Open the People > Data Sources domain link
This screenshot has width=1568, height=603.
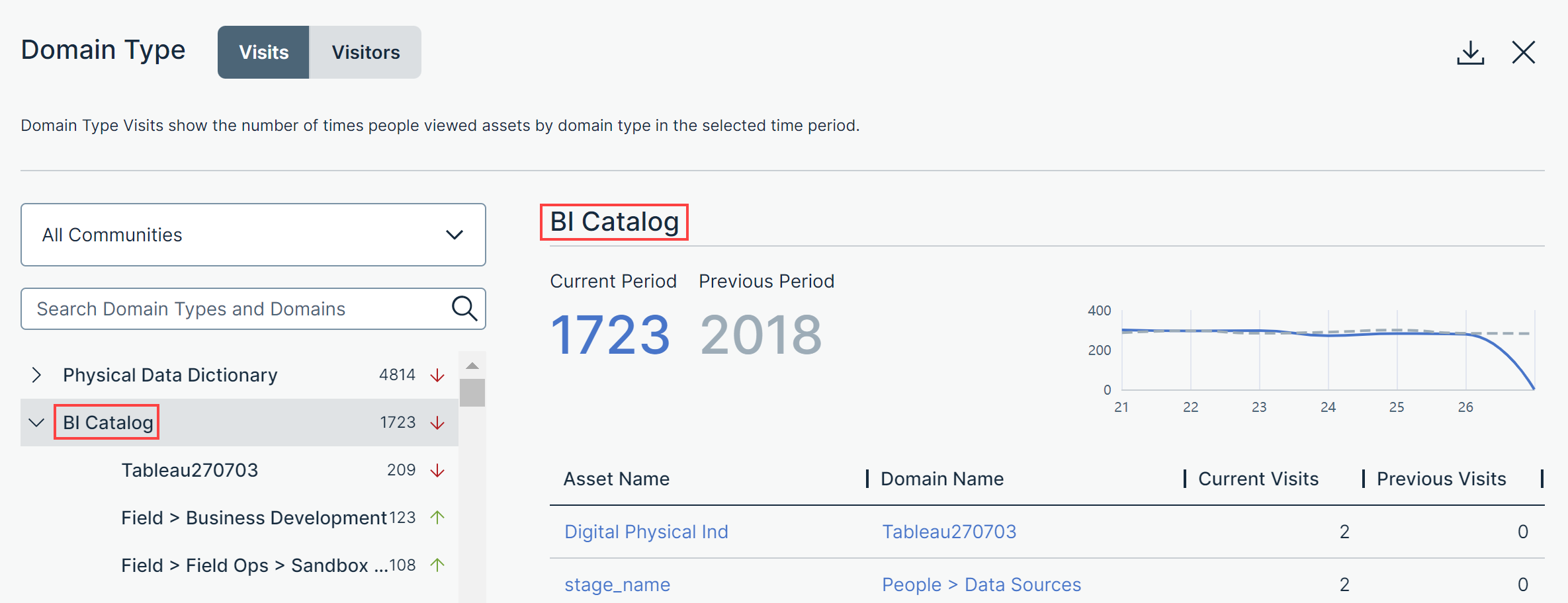(x=980, y=584)
